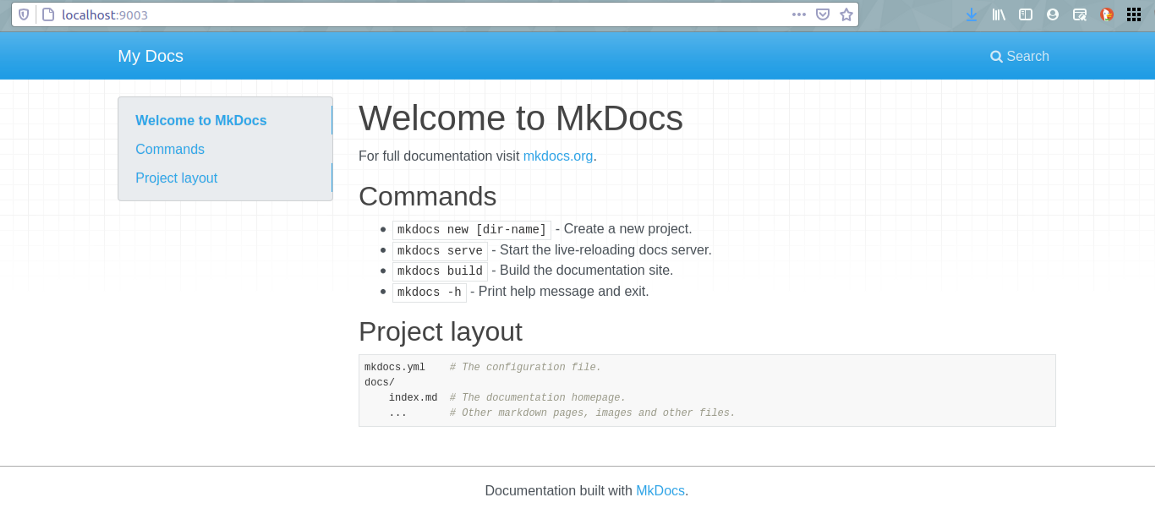Click the Welcome to MkDocs main heading
Viewport: 1155px width, 524px height.
[521, 118]
